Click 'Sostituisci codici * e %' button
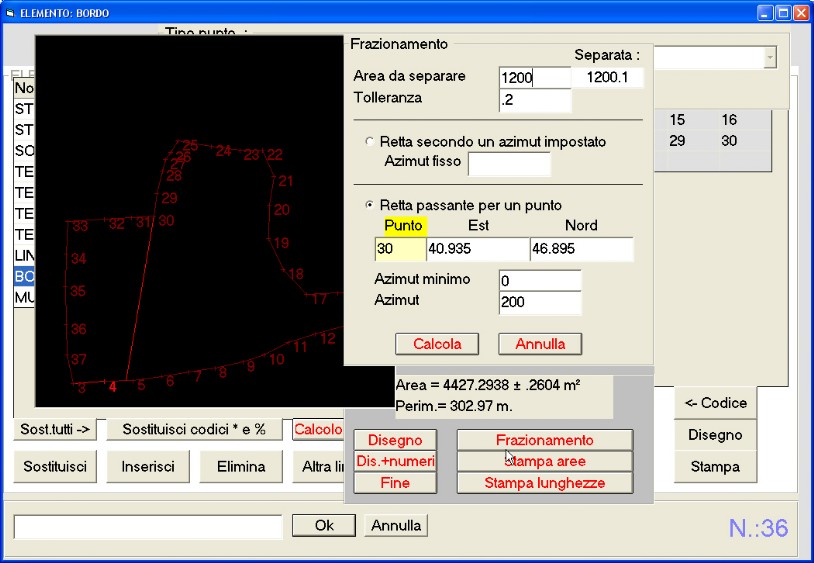The image size is (814, 563). click(x=194, y=429)
